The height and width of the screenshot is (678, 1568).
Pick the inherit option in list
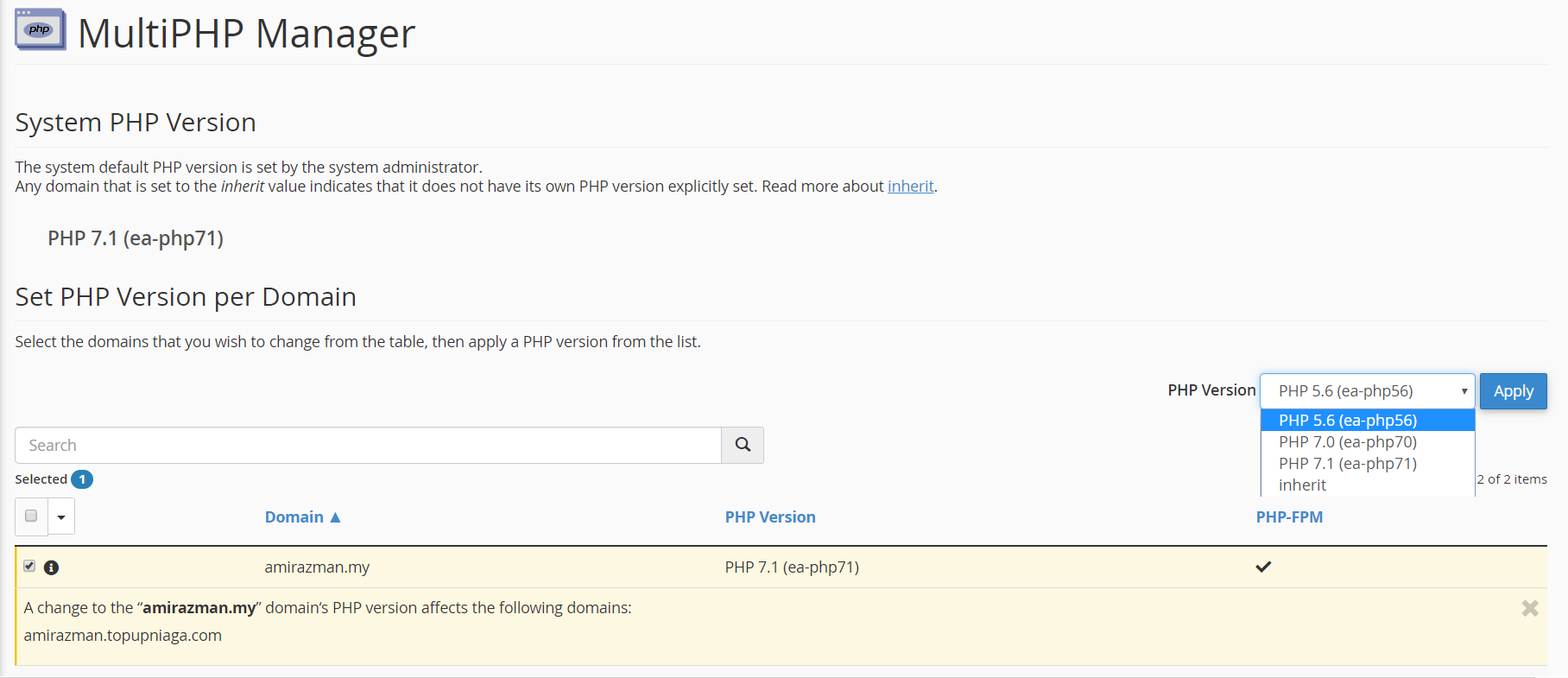[x=1302, y=485]
